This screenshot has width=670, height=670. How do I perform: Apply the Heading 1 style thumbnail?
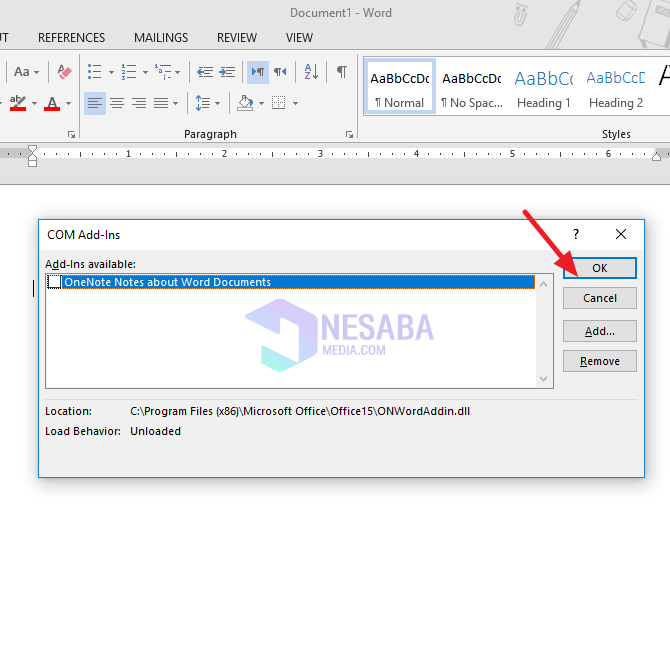click(x=544, y=87)
